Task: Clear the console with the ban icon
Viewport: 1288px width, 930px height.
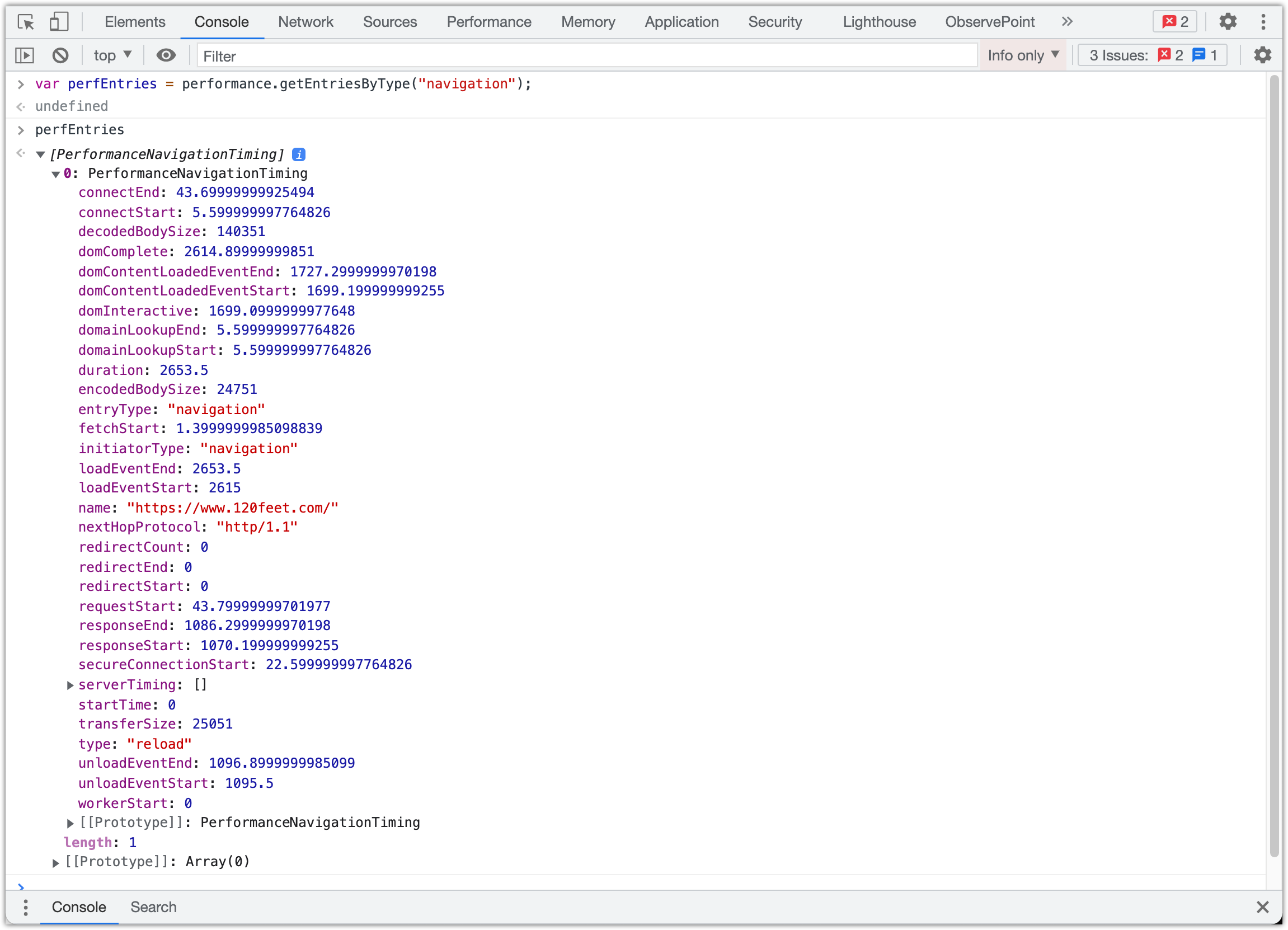Action: click(61, 55)
